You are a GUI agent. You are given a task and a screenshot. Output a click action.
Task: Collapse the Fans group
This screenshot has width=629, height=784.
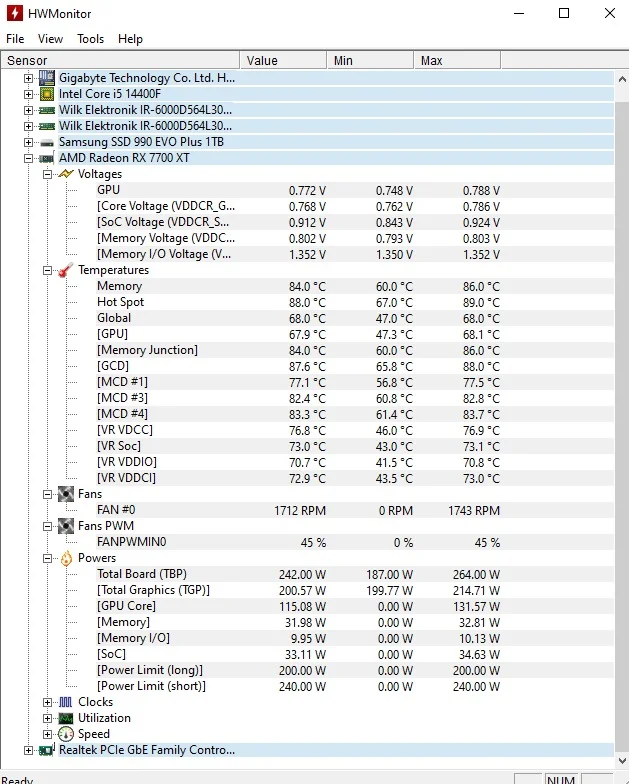(x=48, y=494)
